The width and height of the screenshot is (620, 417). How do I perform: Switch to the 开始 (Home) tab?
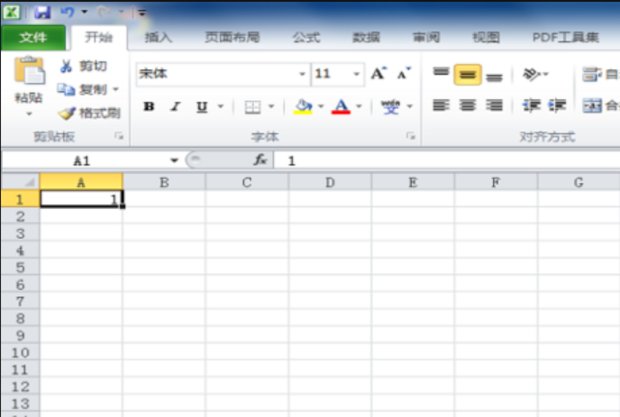pyautogui.click(x=99, y=38)
